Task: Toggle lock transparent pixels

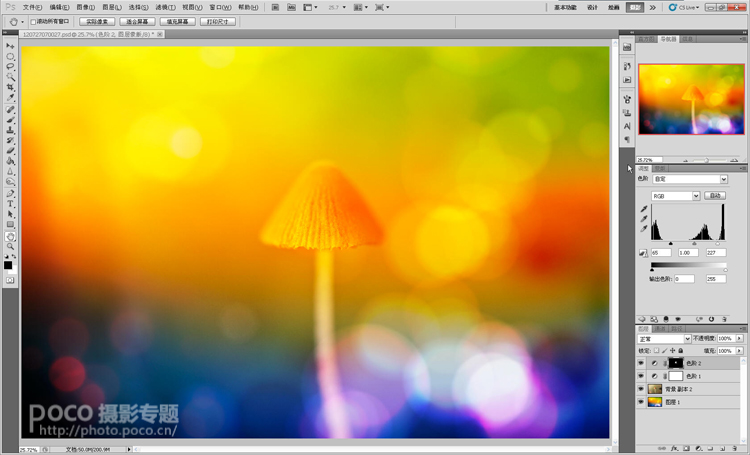Action: (657, 351)
